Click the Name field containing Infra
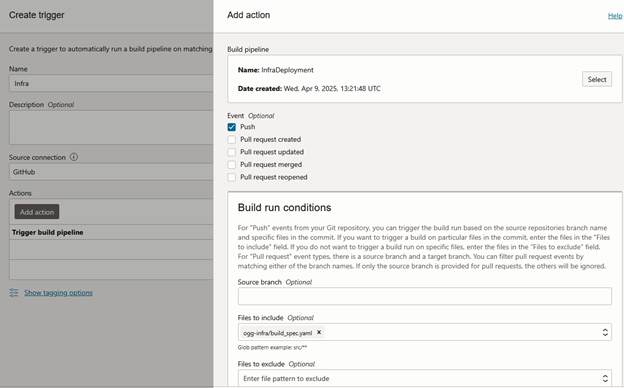Image resolution: width=624 pixels, height=388 pixels. point(111,84)
